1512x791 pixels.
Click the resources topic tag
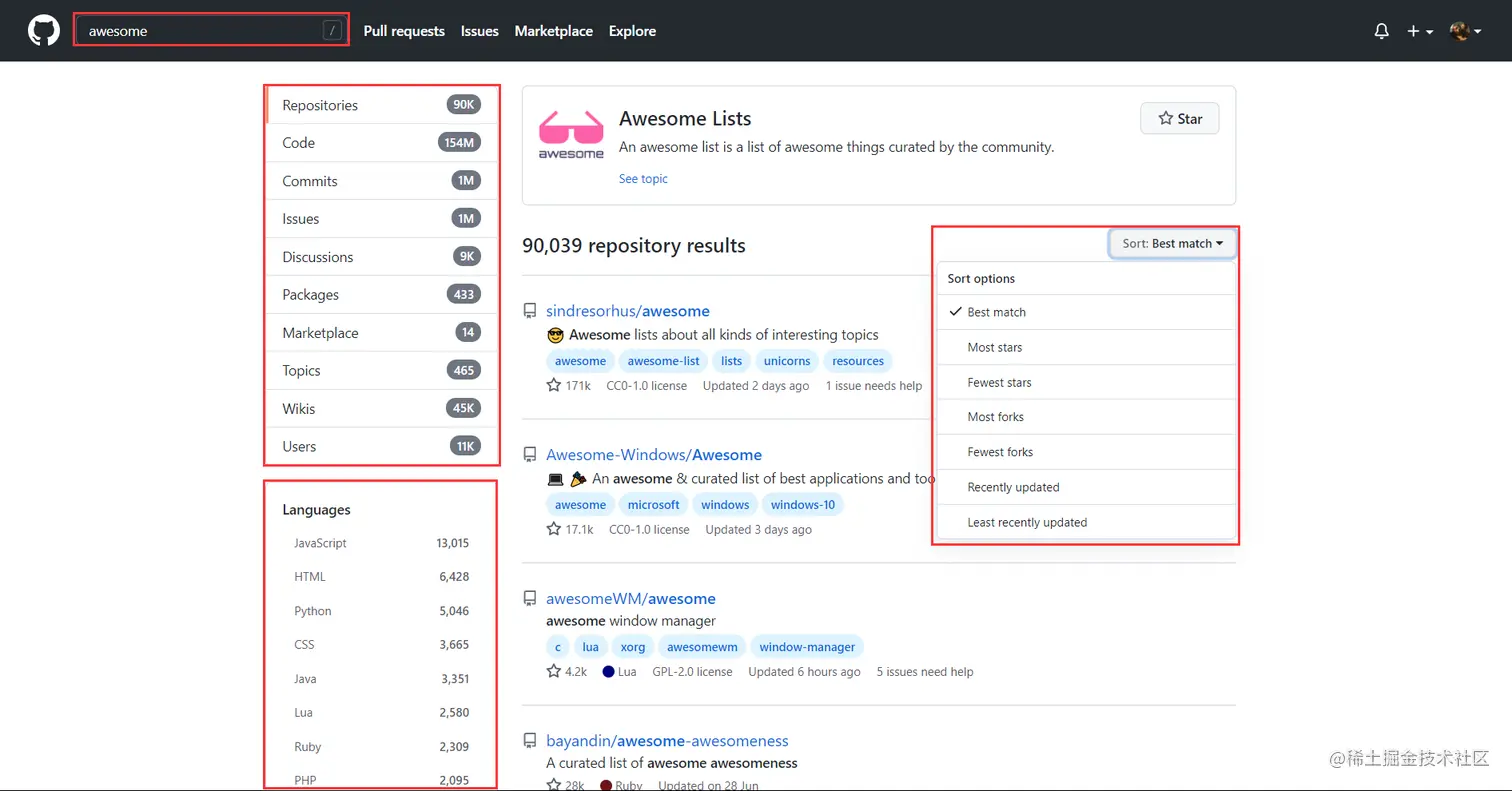[858, 361]
